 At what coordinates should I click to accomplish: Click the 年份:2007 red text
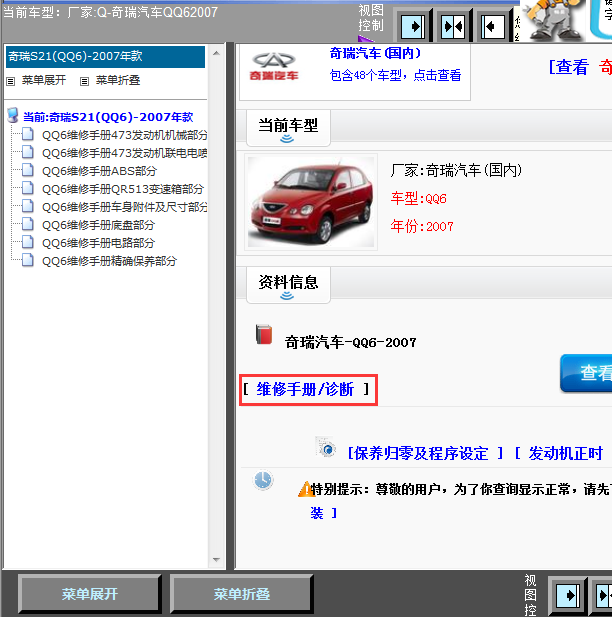pyautogui.click(x=422, y=226)
